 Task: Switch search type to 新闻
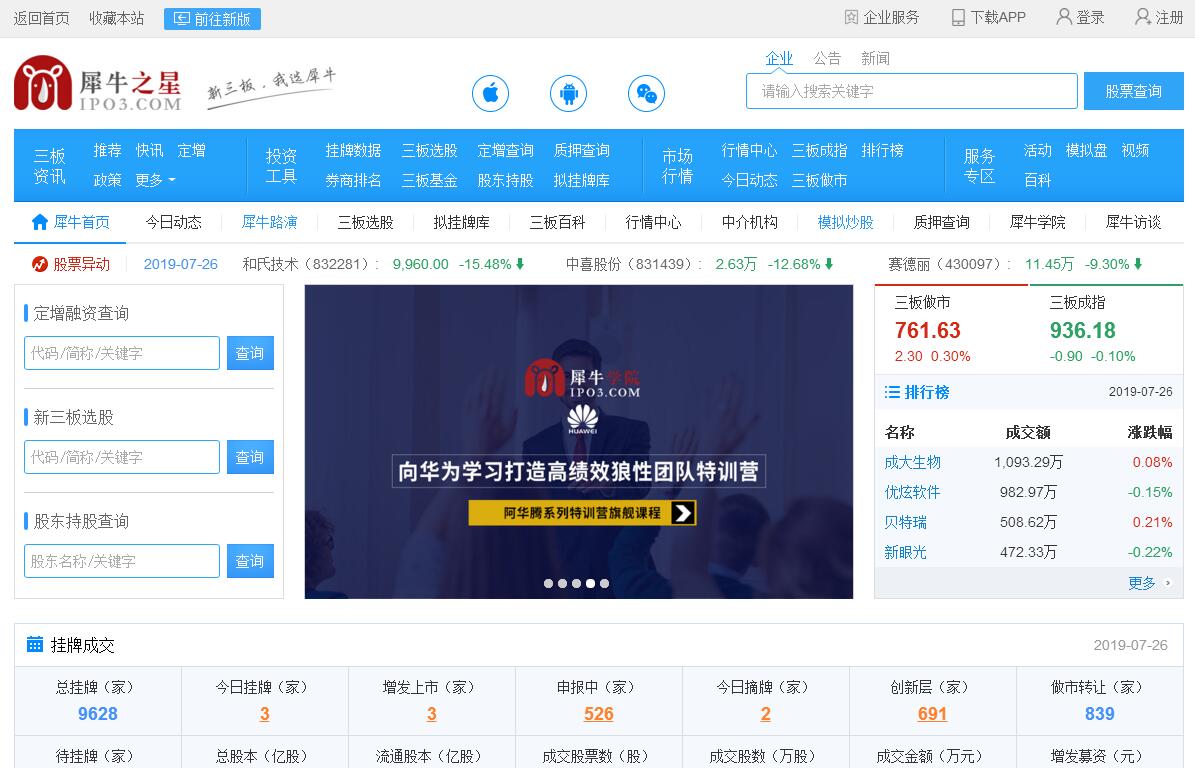coord(875,58)
